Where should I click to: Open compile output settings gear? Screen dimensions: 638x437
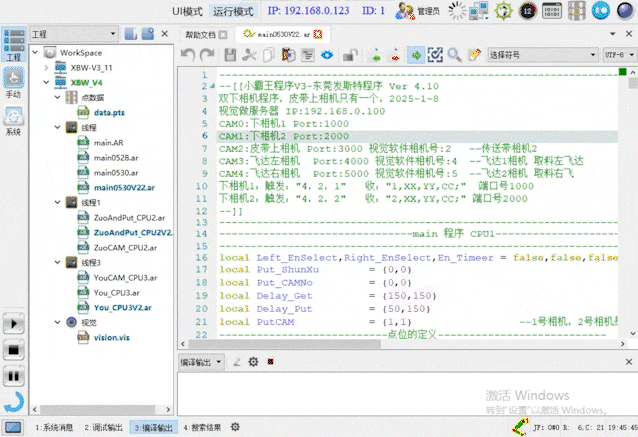(253, 362)
